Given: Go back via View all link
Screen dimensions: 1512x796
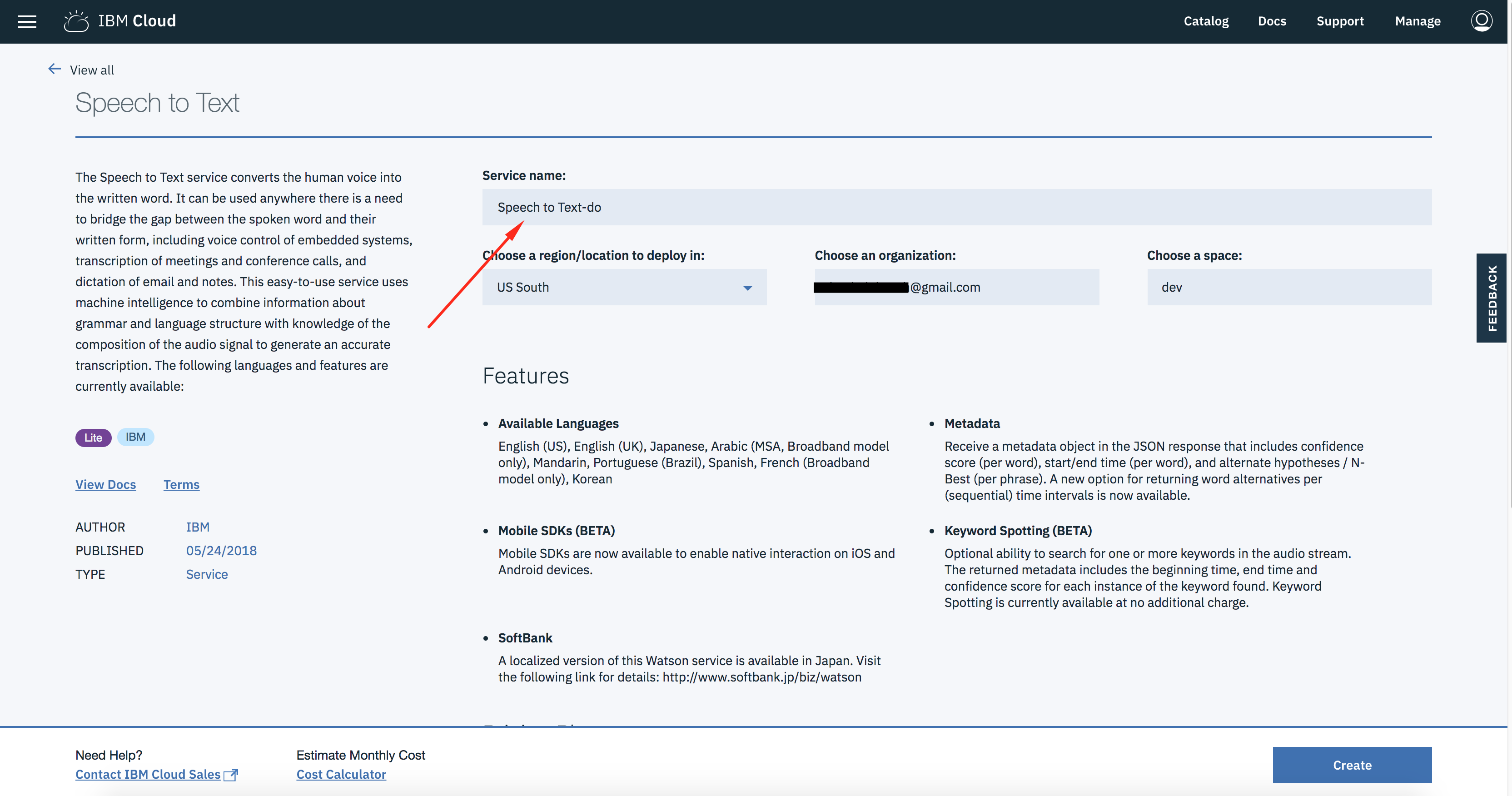Looking at the screenshot, I should [x=92, y=70].
